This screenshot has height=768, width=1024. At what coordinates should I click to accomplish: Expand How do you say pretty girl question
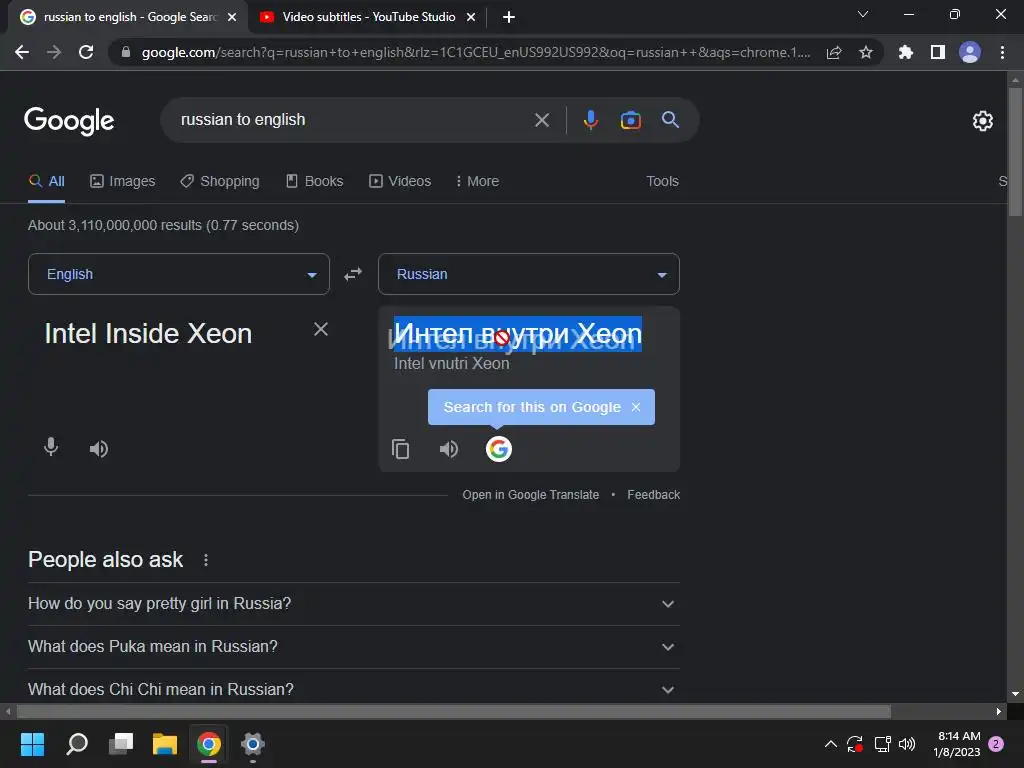coord(353,603)
